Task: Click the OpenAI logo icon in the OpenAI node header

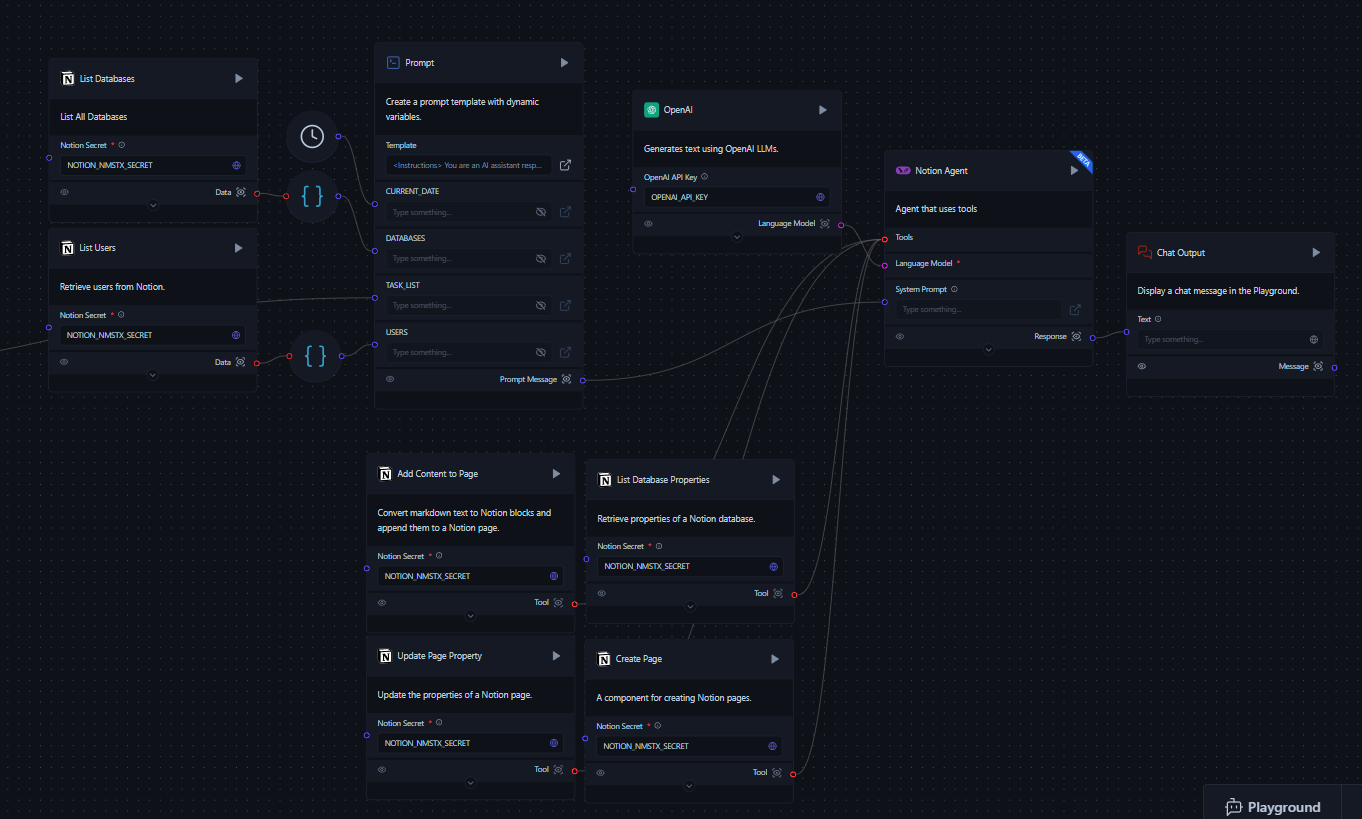Action: pos(650,109)
